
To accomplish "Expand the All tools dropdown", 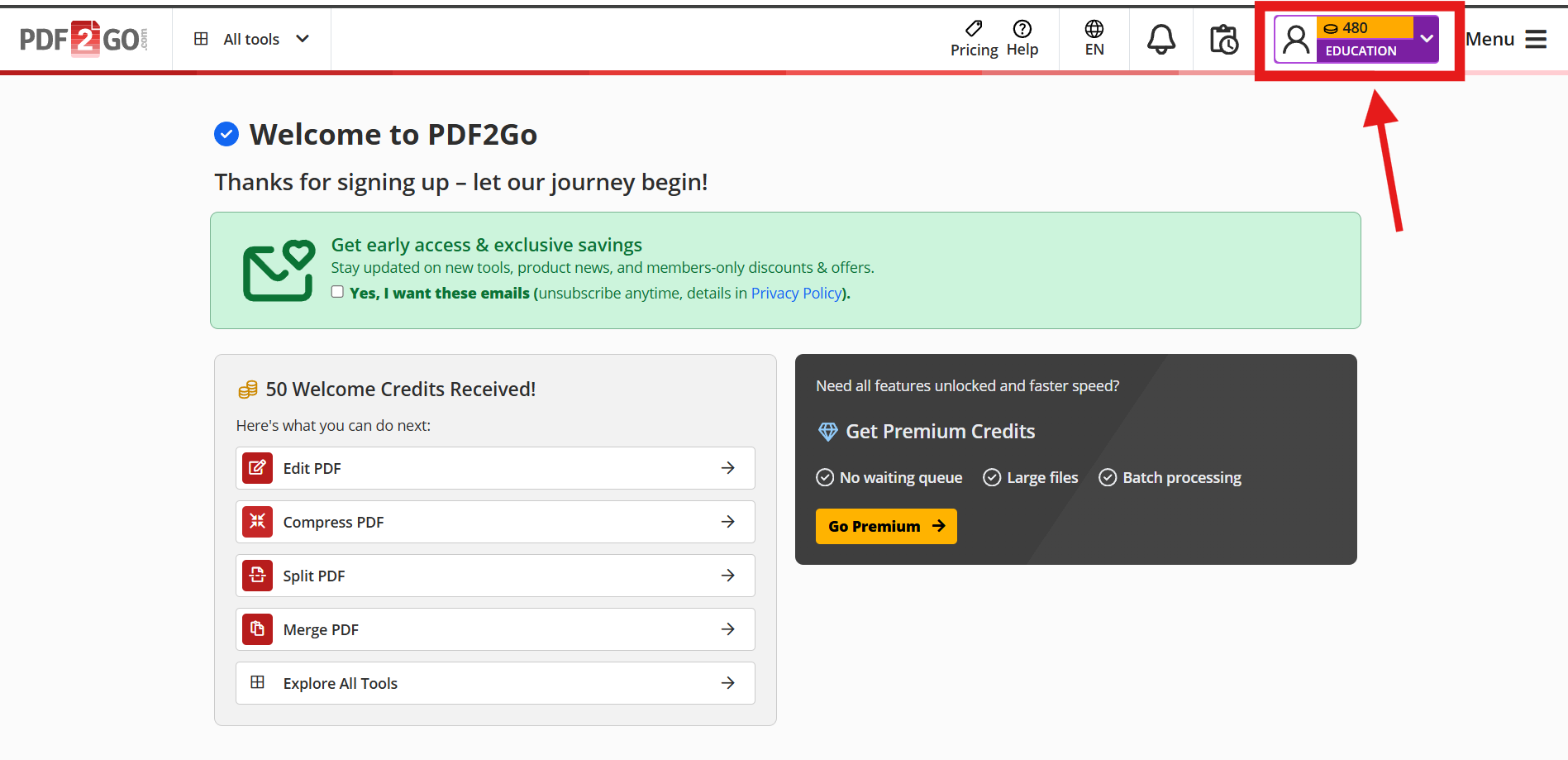I will [251, 39].
